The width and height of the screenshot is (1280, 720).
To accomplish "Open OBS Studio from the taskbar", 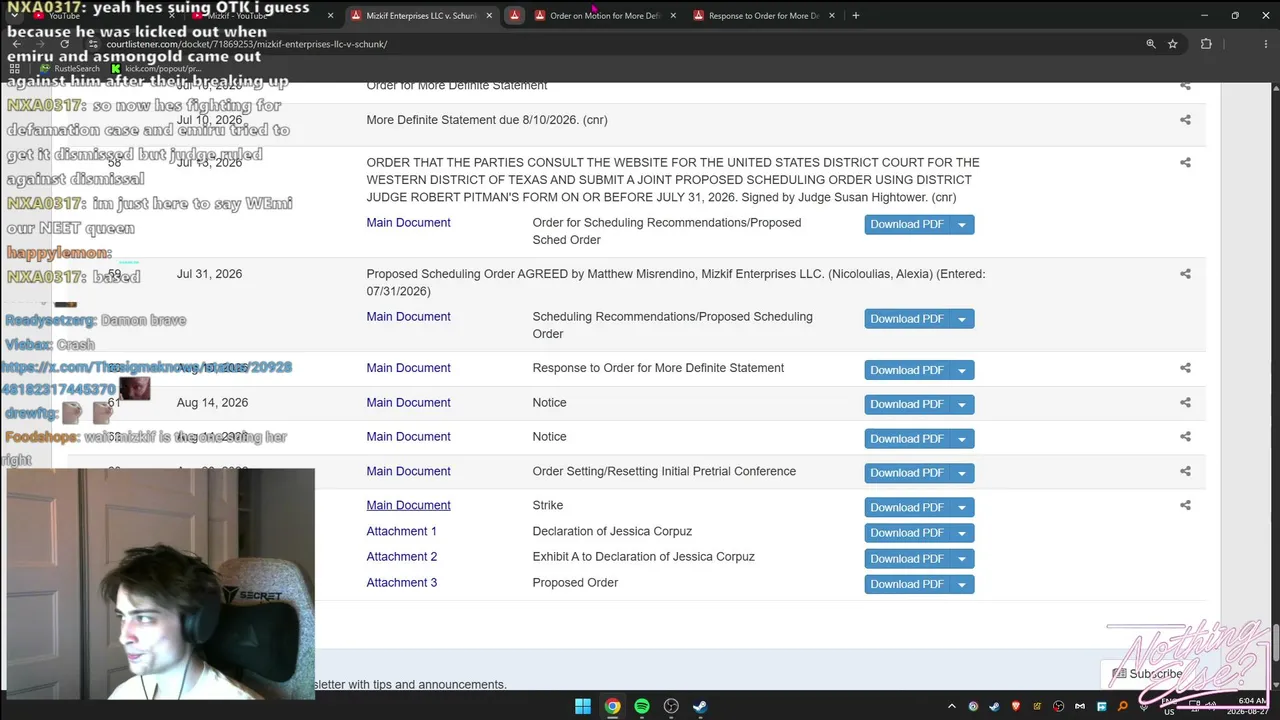I will (671, 706).
